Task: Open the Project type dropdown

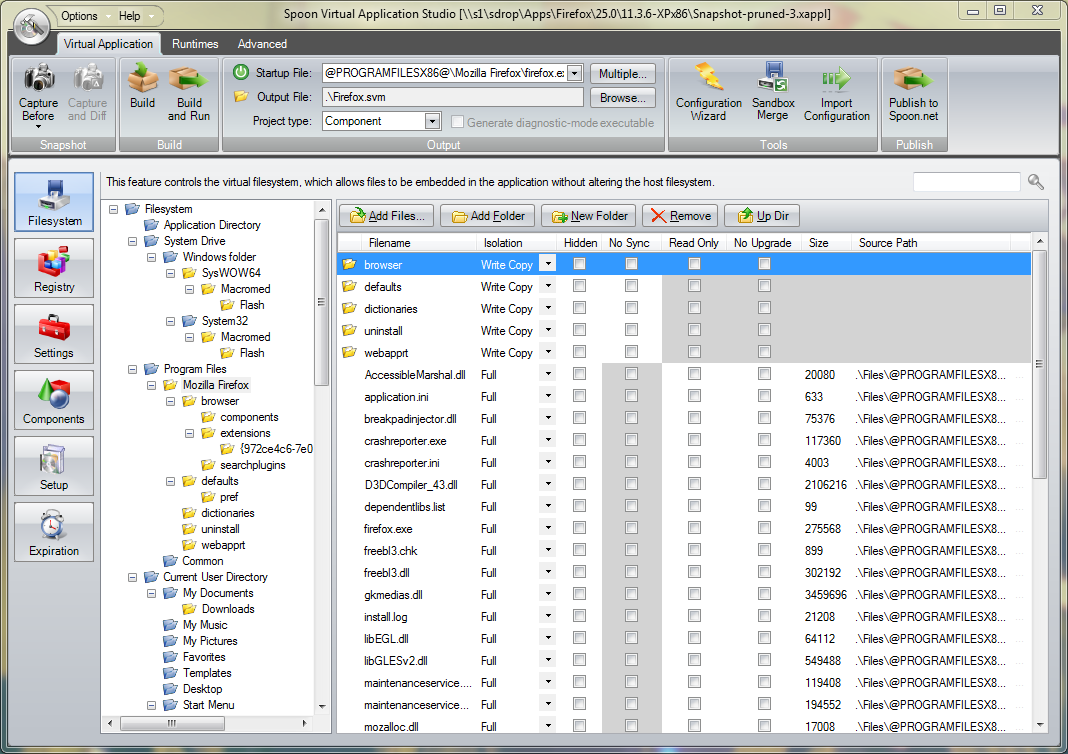Action: coord(432,121)
